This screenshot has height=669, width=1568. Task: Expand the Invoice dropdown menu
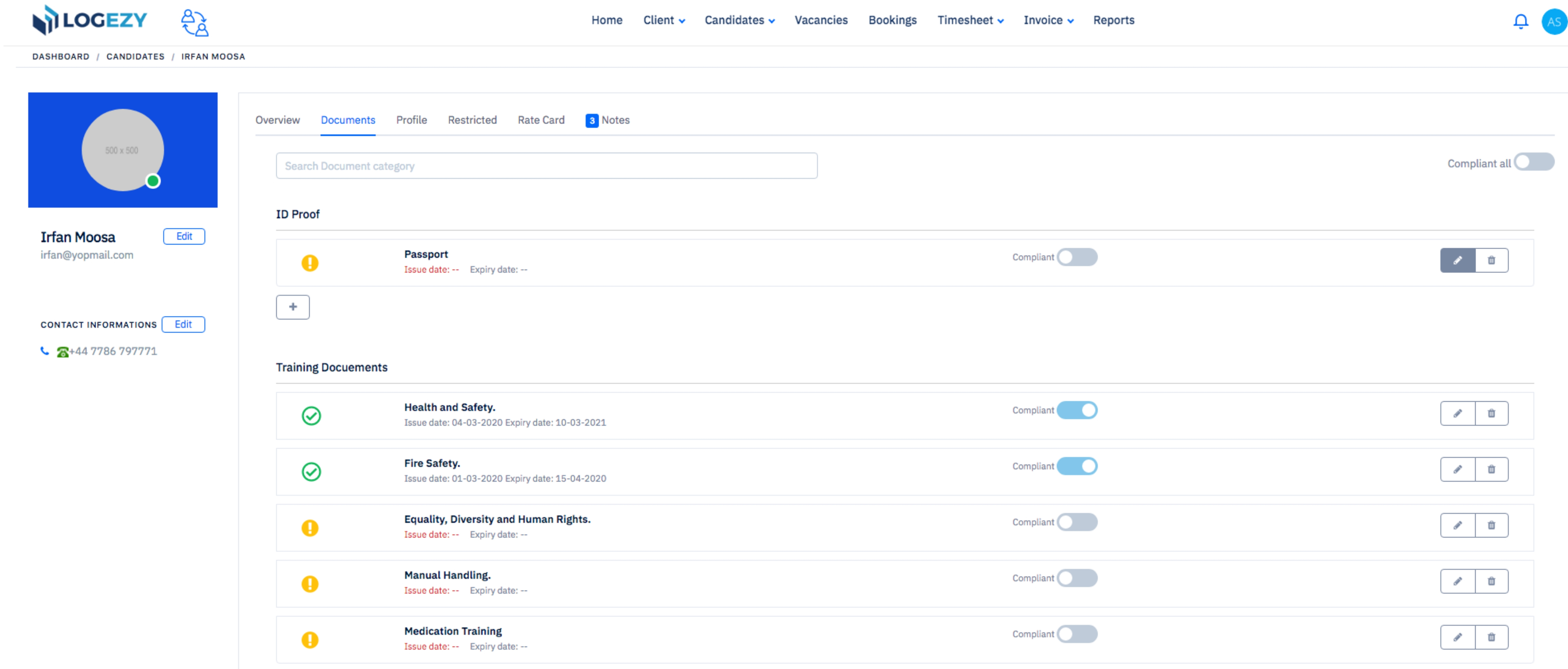tap(1048, 20)
